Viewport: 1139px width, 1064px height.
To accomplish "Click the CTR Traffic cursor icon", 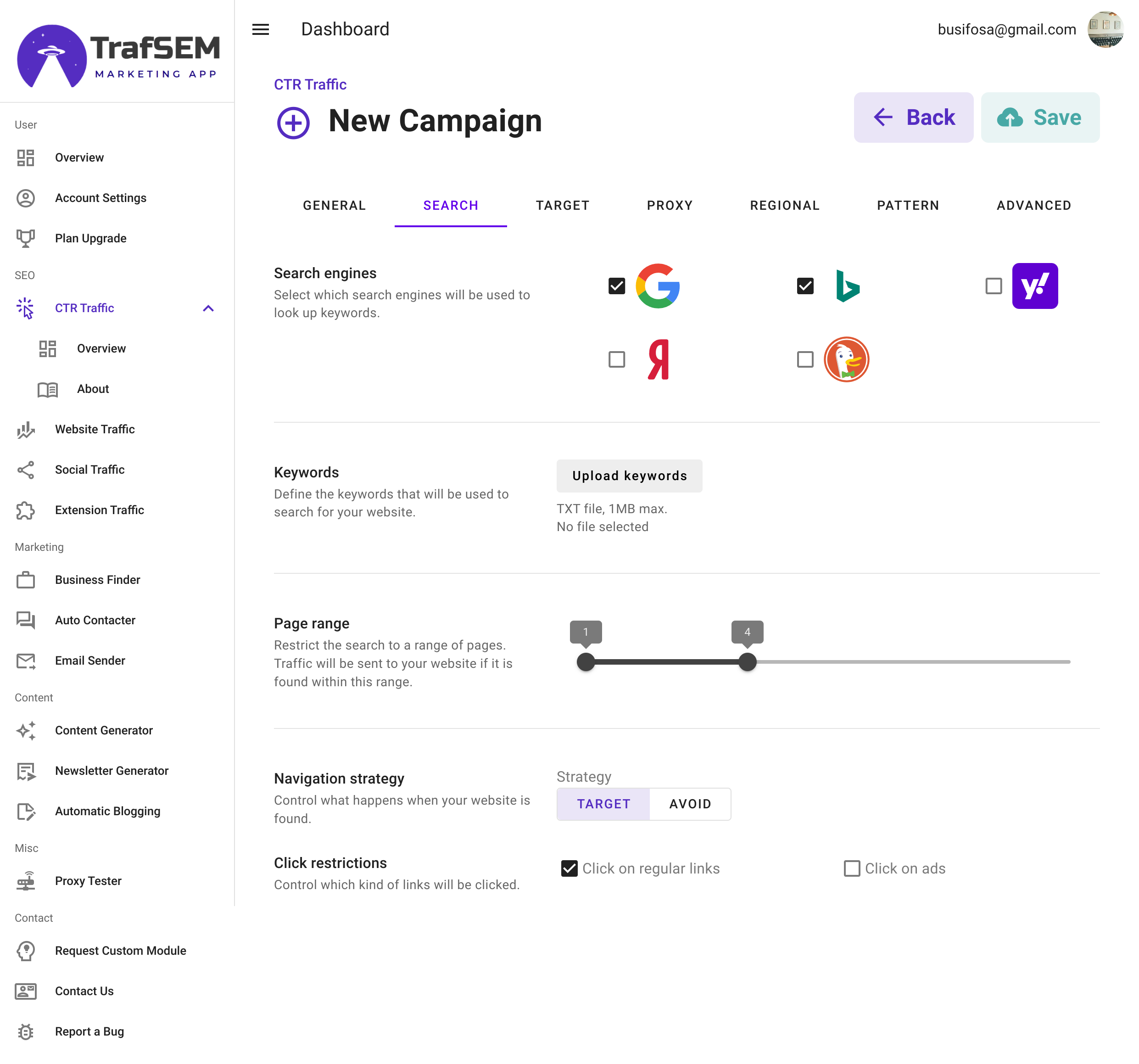I will point(26,308).
